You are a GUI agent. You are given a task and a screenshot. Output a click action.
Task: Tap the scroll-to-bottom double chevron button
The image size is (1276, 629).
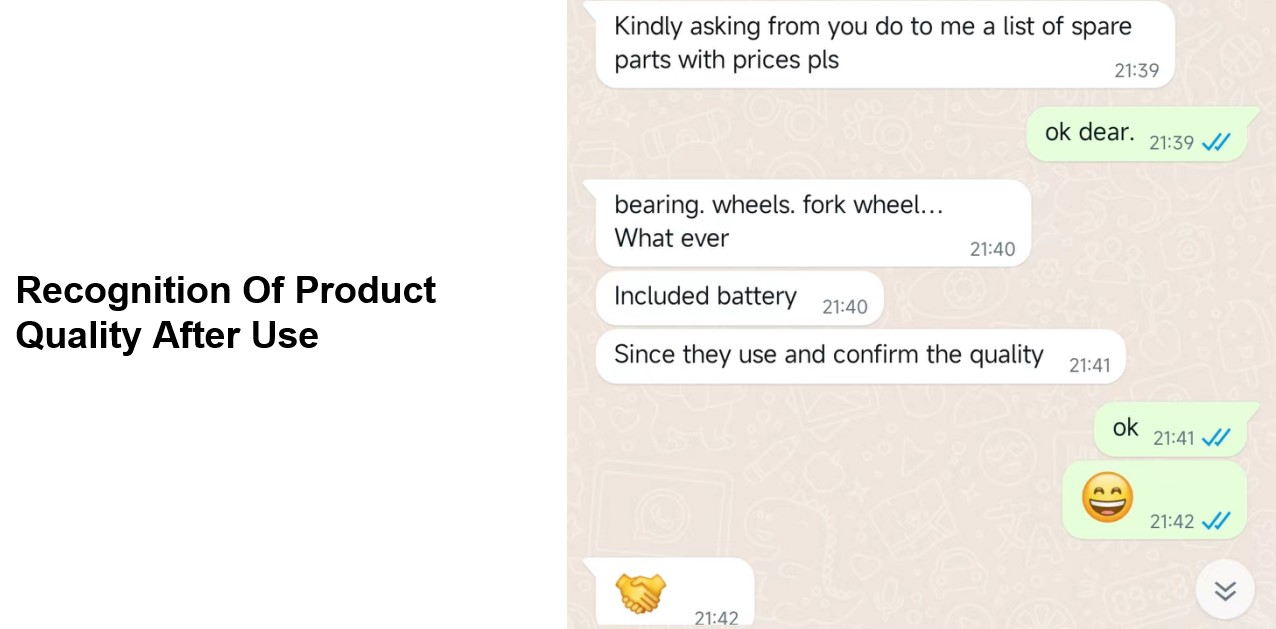coord(1225,590)
